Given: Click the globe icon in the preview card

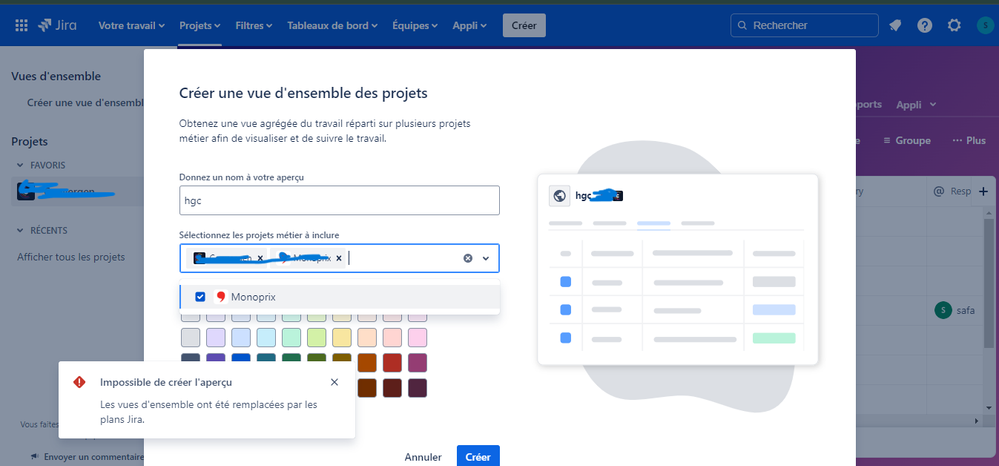Looking at the screenshot, I should tap(559, 196).
